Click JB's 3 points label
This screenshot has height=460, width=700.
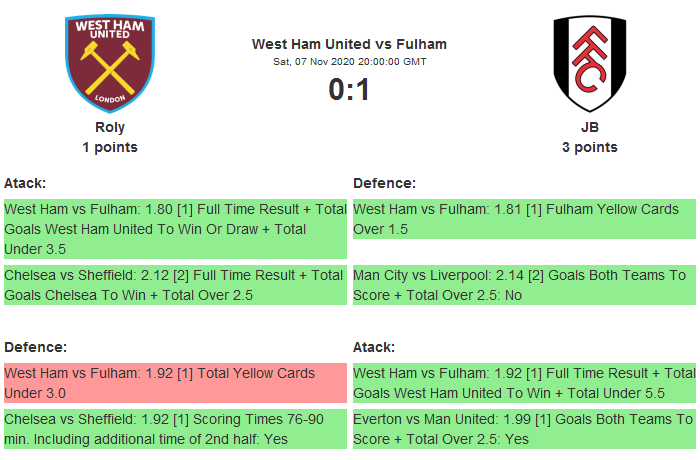coord(589,147)
